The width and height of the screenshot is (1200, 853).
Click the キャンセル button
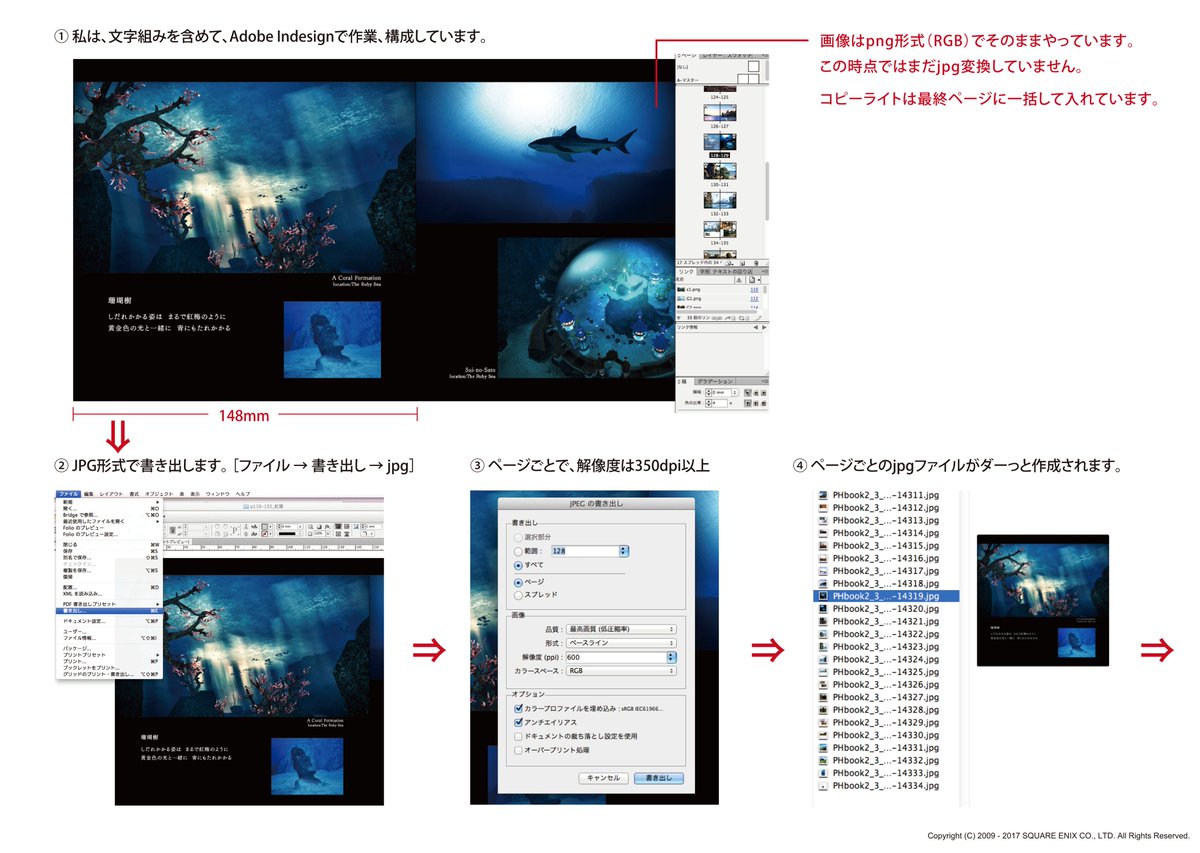pos(603,777)
